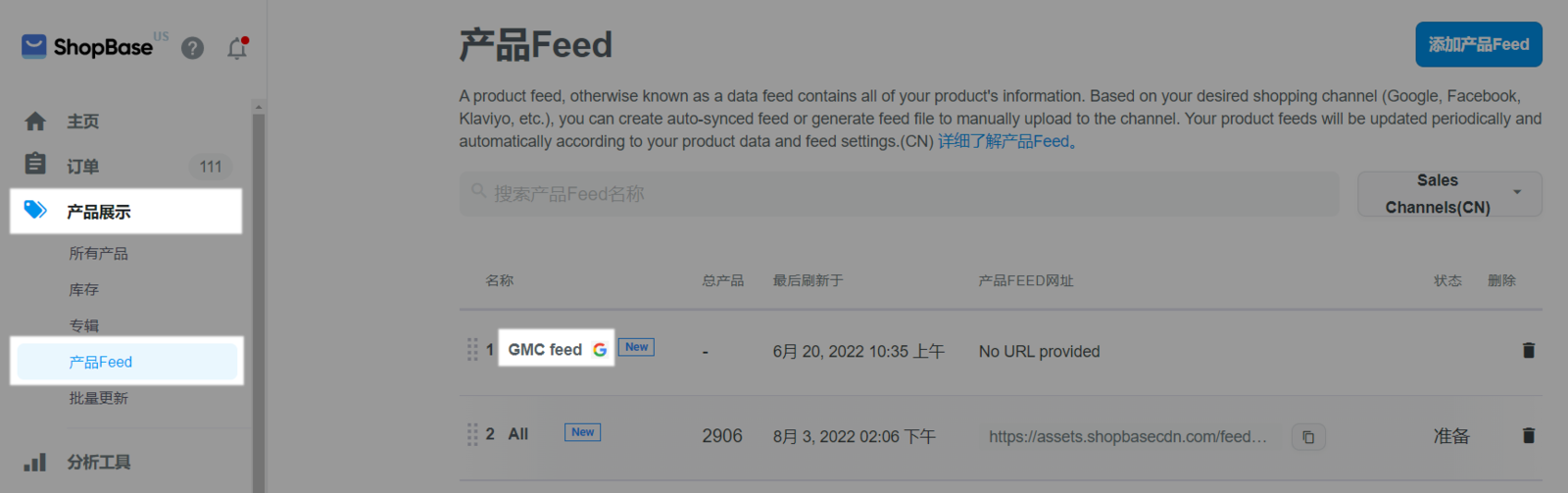The width and height of the screenshot is (1568, 493).
Task: Open 库存 inventory submenu
Action: pyautogui.click(x=84, y=290)
